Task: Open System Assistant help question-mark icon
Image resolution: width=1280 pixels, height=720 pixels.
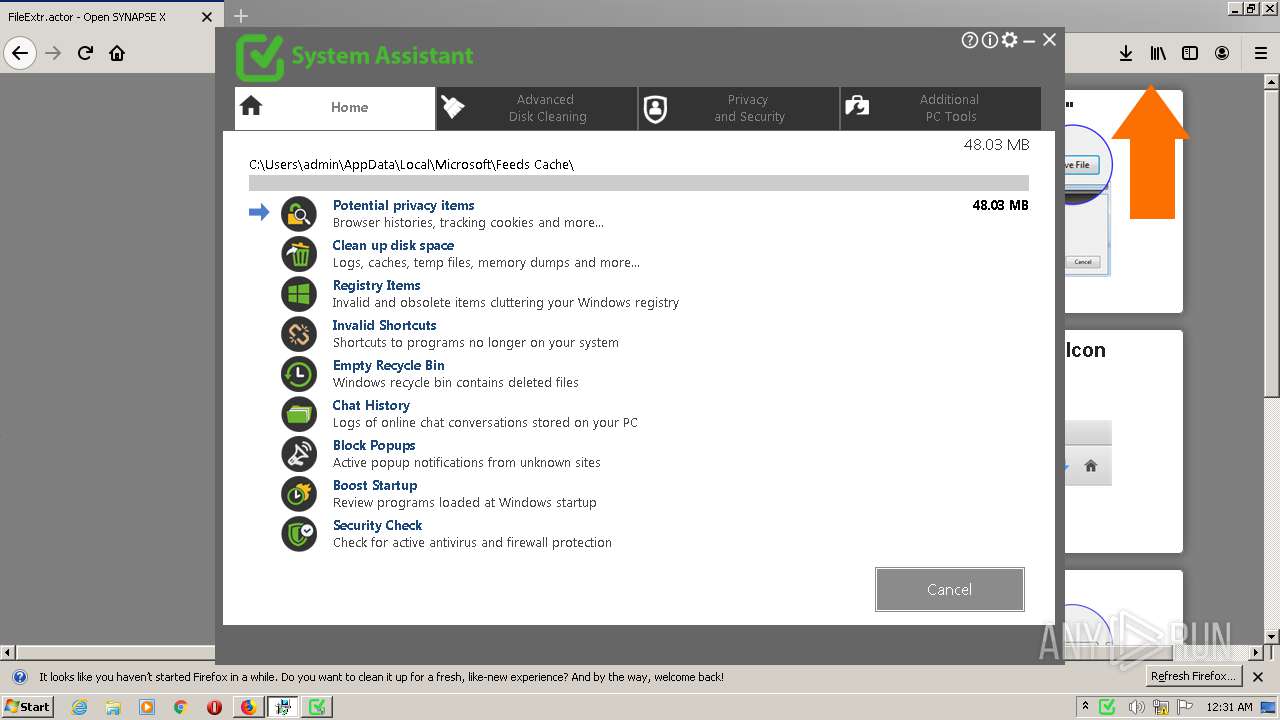Action: click(x=969, y=40)
